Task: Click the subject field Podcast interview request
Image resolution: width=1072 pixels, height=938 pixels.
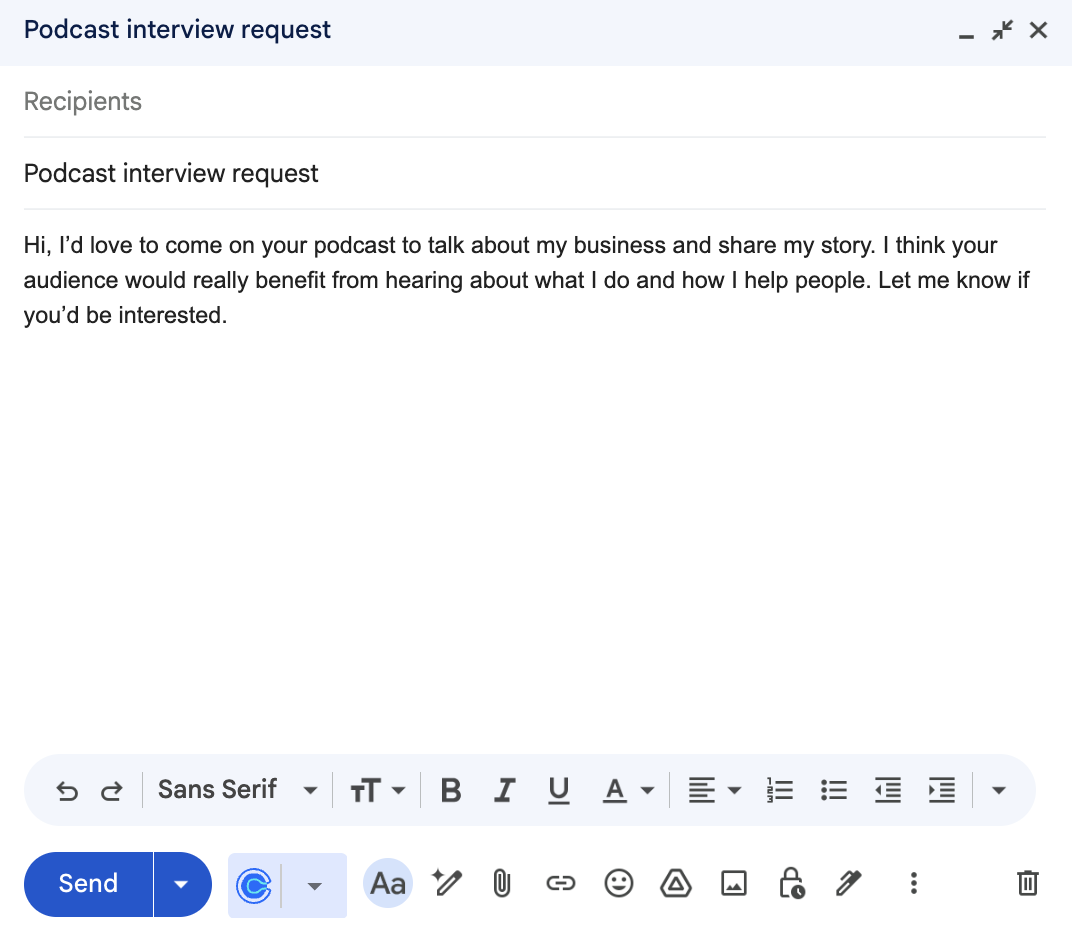Action: [535, 174]
